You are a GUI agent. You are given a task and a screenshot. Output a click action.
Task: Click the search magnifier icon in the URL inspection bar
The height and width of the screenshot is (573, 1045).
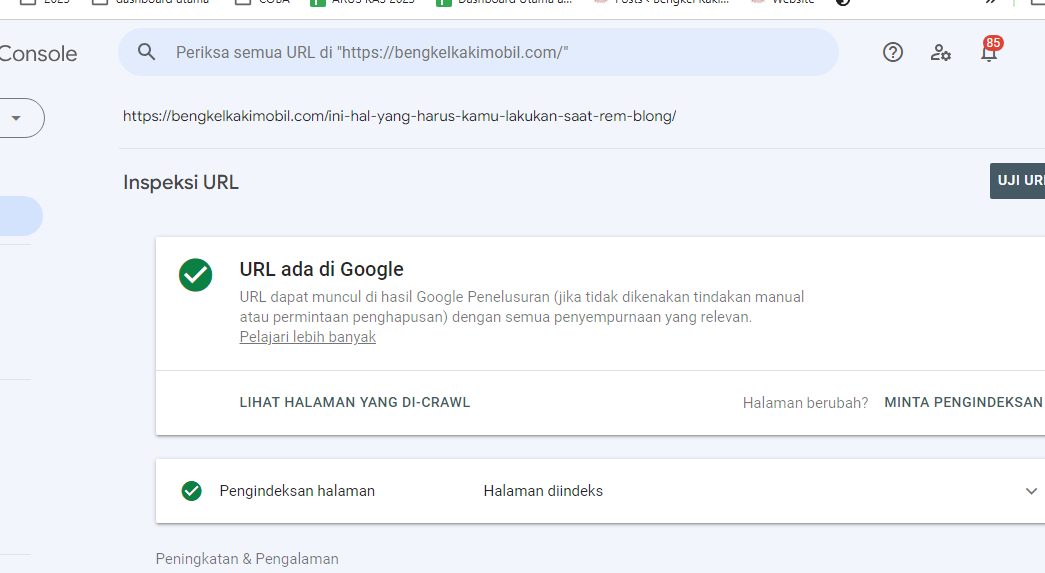[x=146, y=52]
